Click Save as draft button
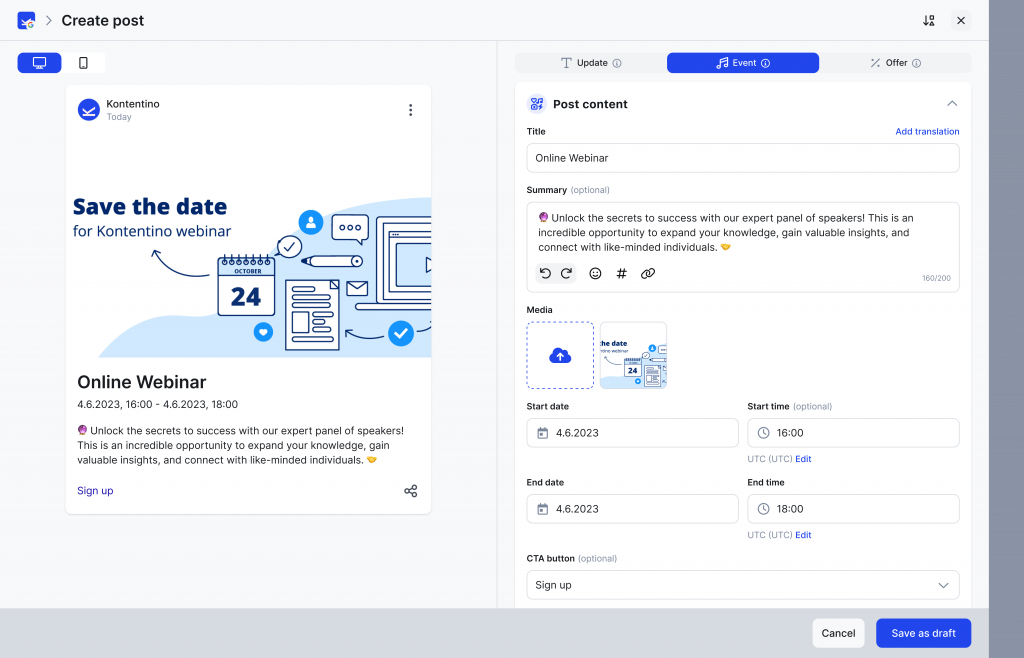This screenshot has height=658, width=1024. point(923,633)
